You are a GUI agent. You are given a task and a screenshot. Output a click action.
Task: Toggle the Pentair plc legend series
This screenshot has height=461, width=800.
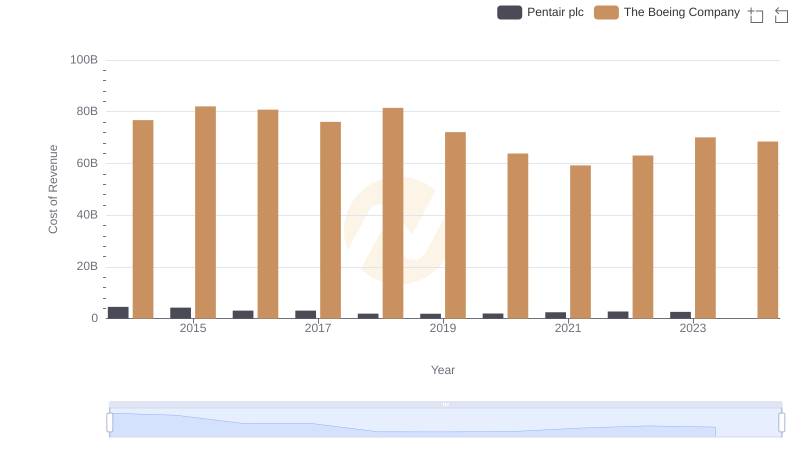click(540, 12)
